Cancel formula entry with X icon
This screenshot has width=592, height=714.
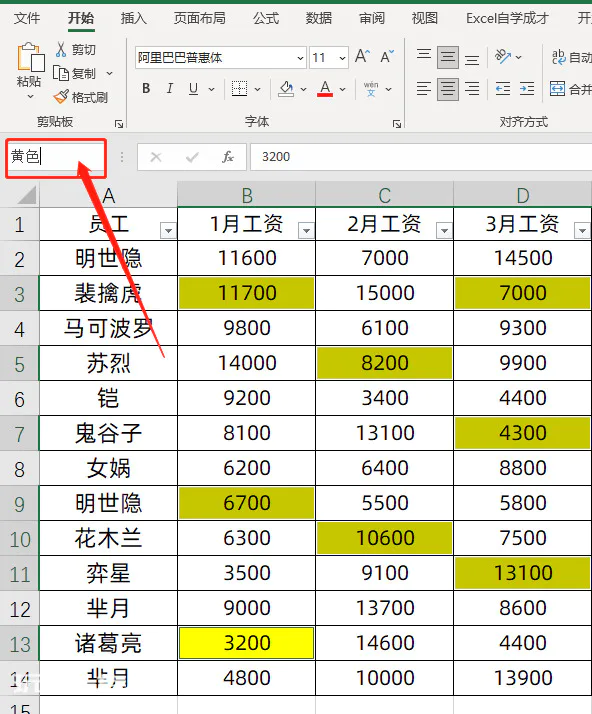(x=156, y=157)
